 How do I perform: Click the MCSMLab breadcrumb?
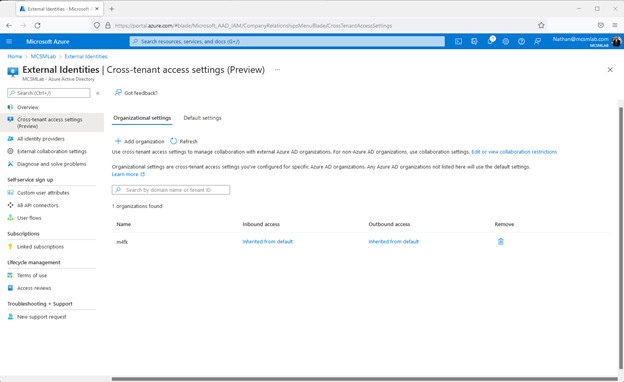pos(43,57)
